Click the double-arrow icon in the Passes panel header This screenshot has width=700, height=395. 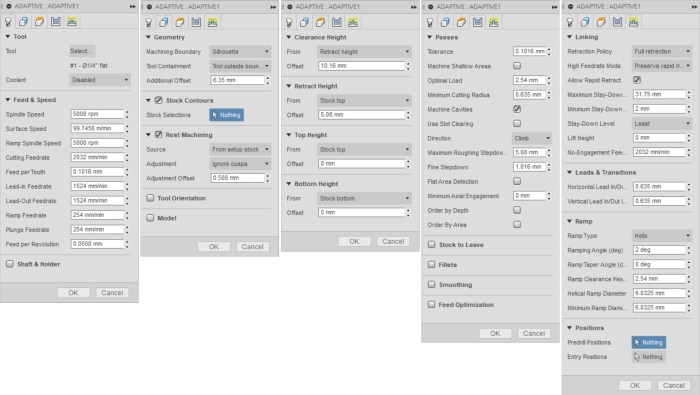click(554, 7)
